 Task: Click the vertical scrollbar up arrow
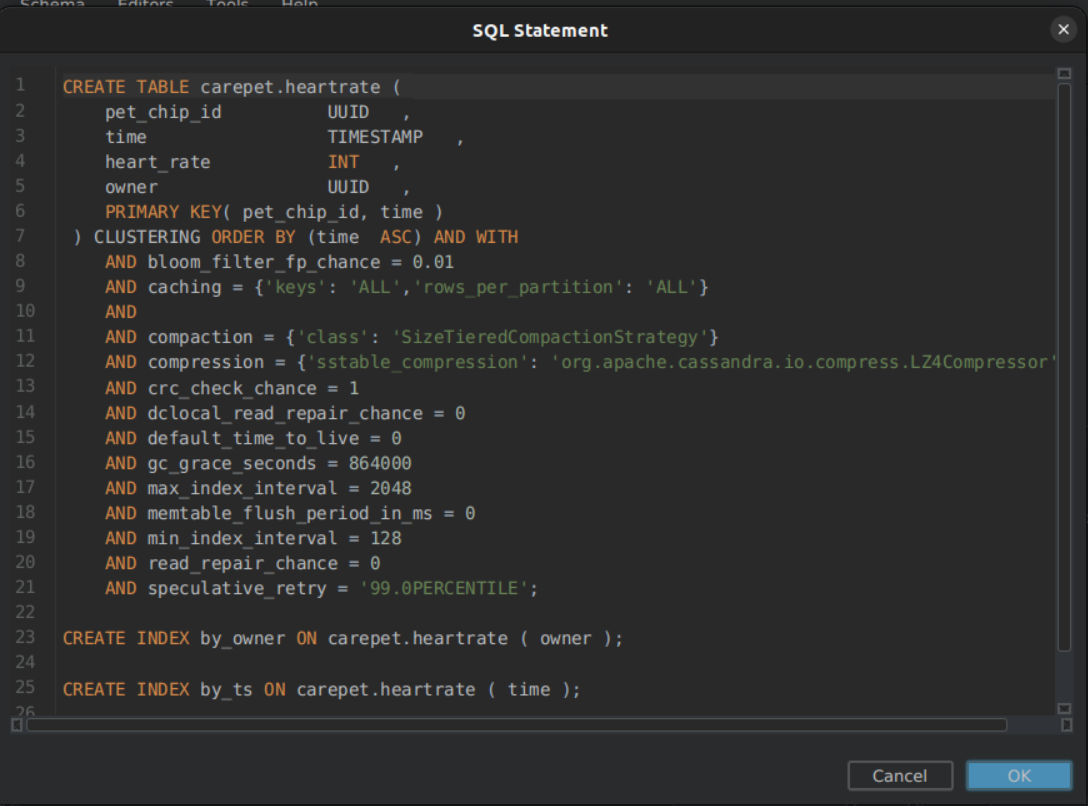pyautogui.click(x=1064, y=74)
